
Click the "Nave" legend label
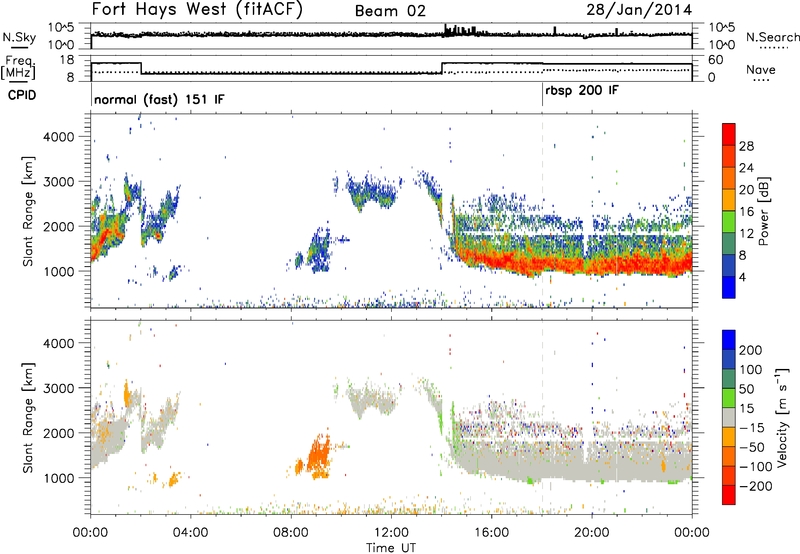(761, 69)
